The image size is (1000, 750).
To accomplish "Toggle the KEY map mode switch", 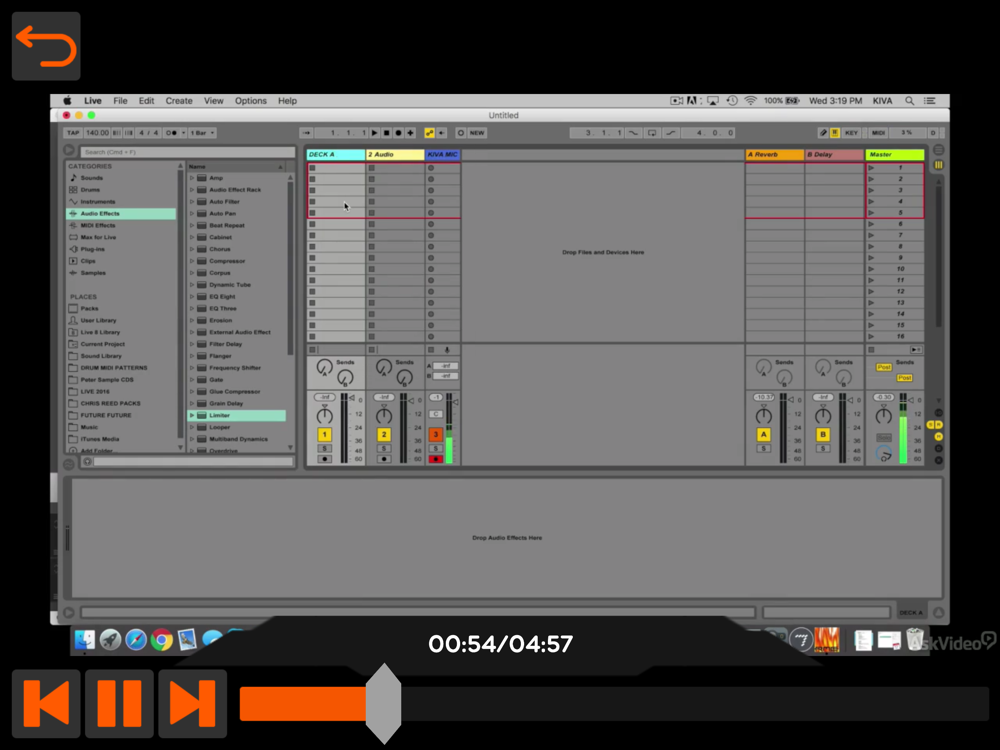I will click(851, 133).
